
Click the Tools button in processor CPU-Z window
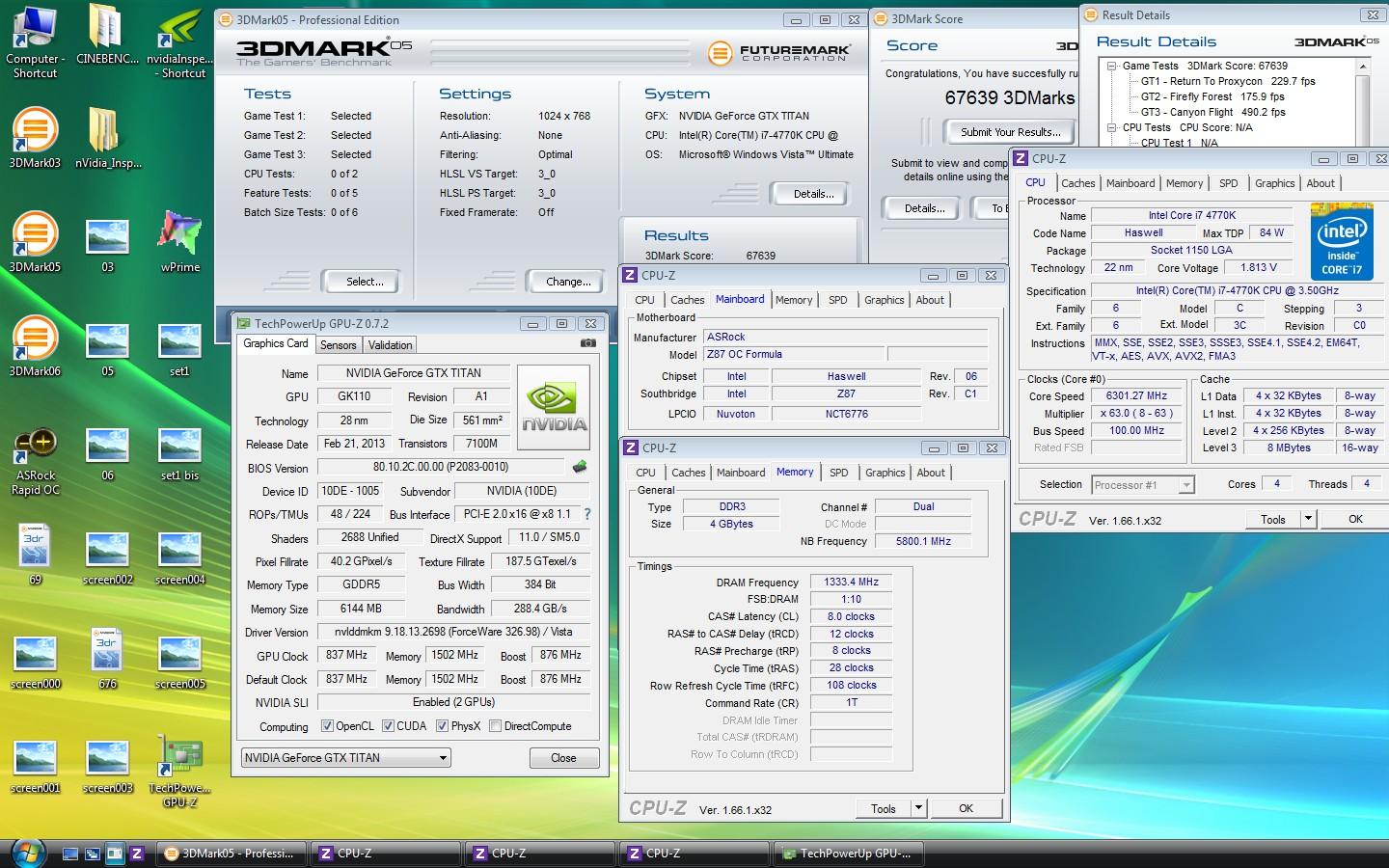point(1272,519)
